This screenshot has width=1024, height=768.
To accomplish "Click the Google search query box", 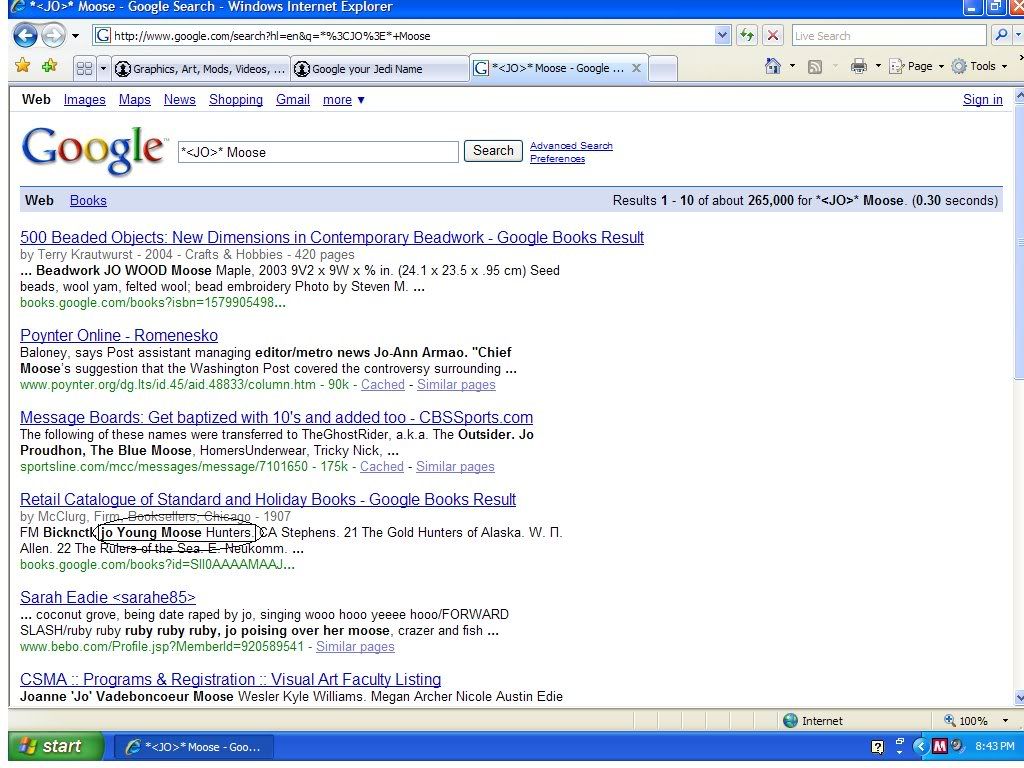I will [318, 152].
